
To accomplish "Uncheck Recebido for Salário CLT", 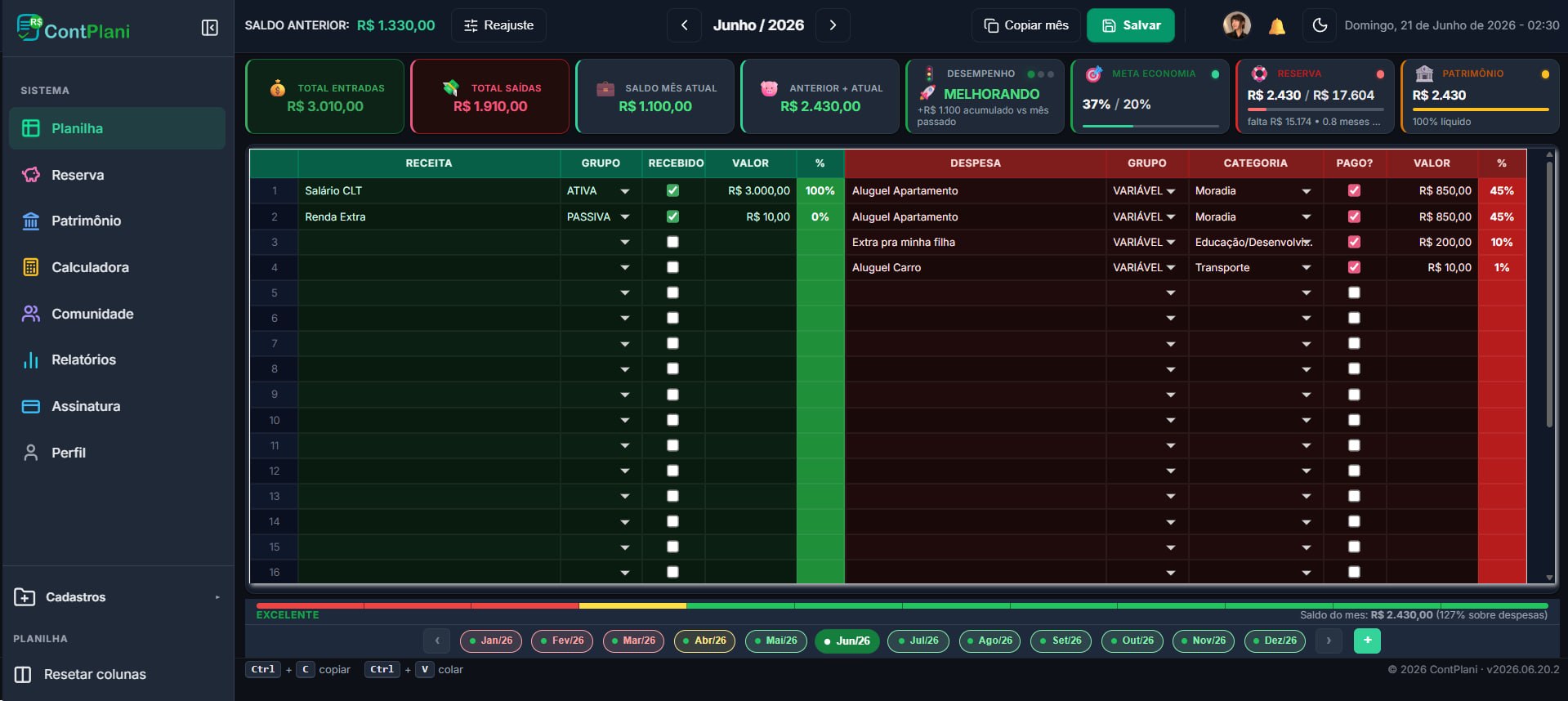I will [x=672, y=190].
